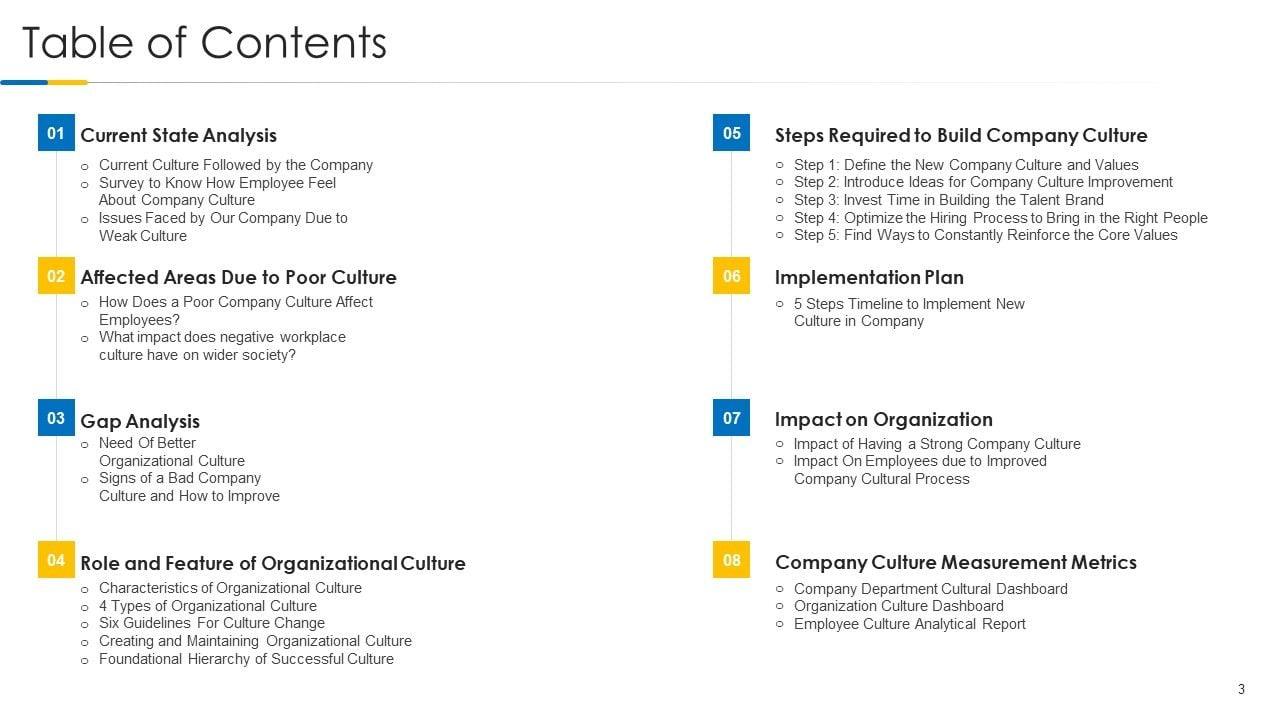1280x720 pixels.
Task: Open the Current State Analysis heading
Action: coord(178,135)
